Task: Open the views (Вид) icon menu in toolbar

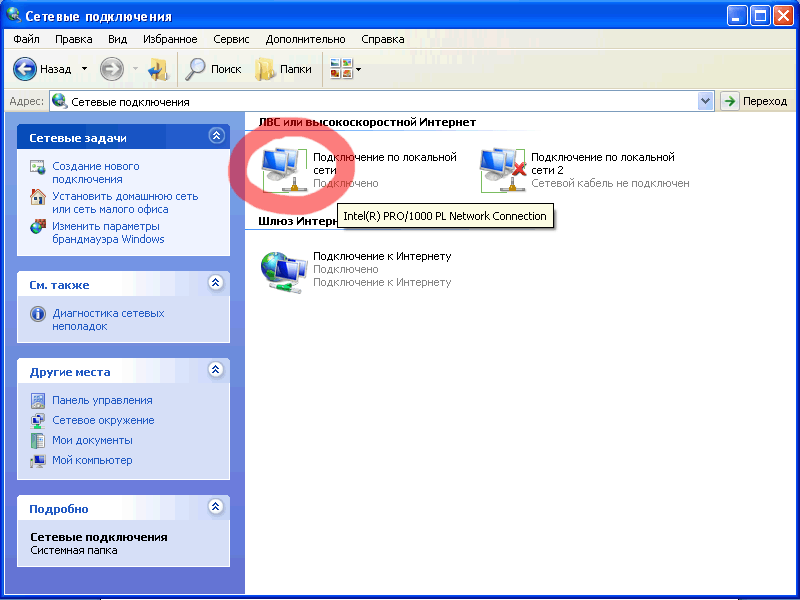Action: pyautogui.click(x=345, y=69)
